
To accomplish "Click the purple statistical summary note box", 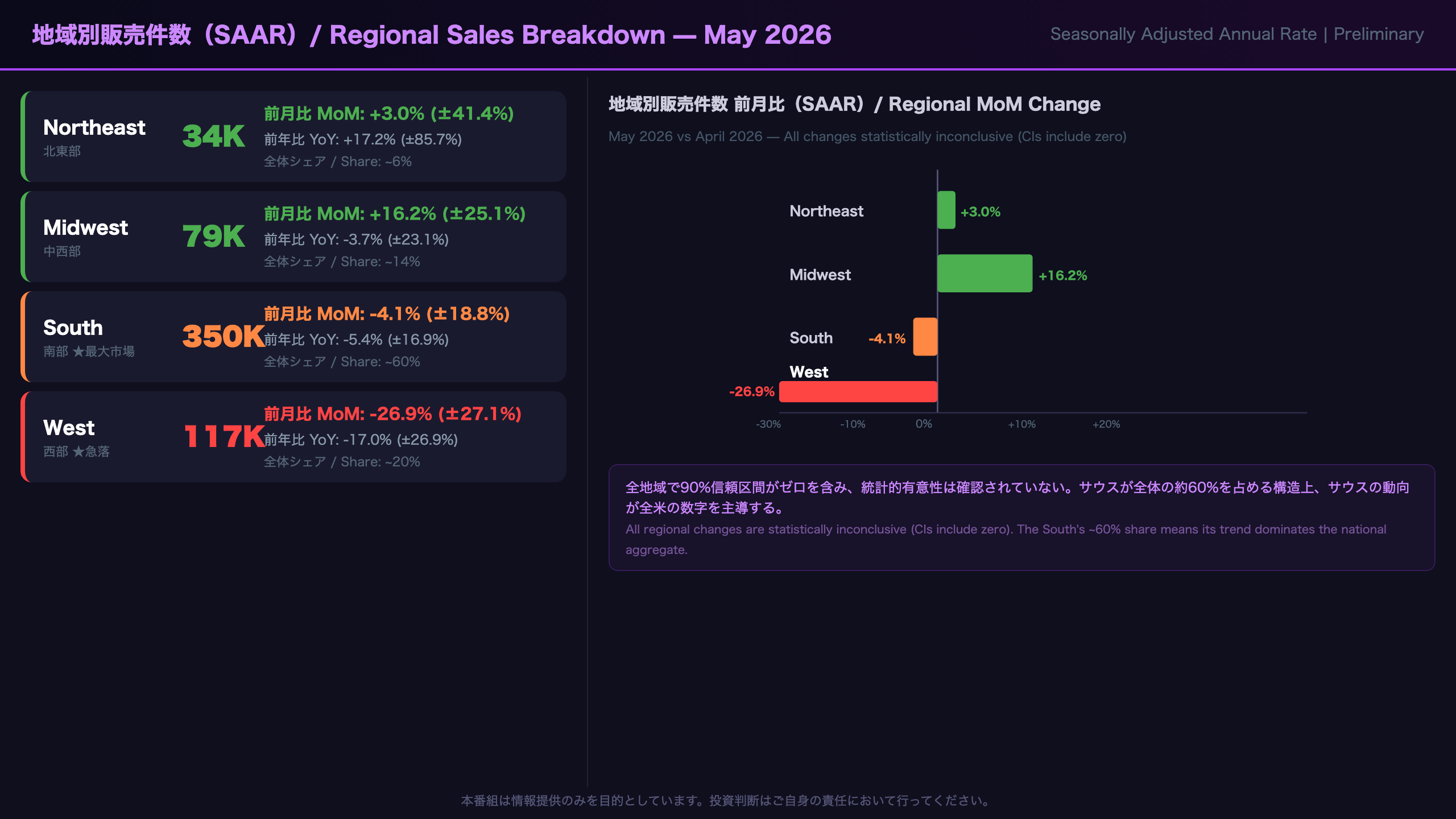I will point(1021,518).
